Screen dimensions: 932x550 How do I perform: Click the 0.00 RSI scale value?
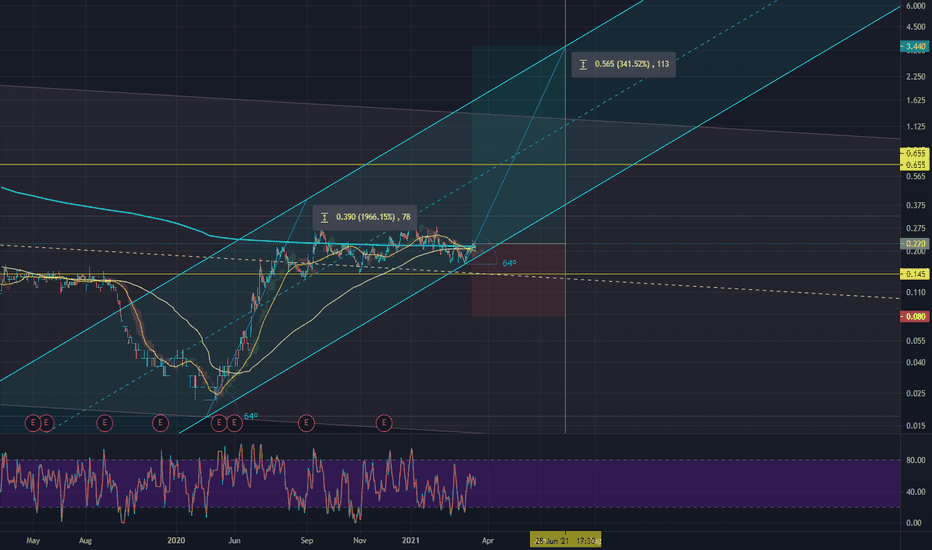click(x=916, y=523)
